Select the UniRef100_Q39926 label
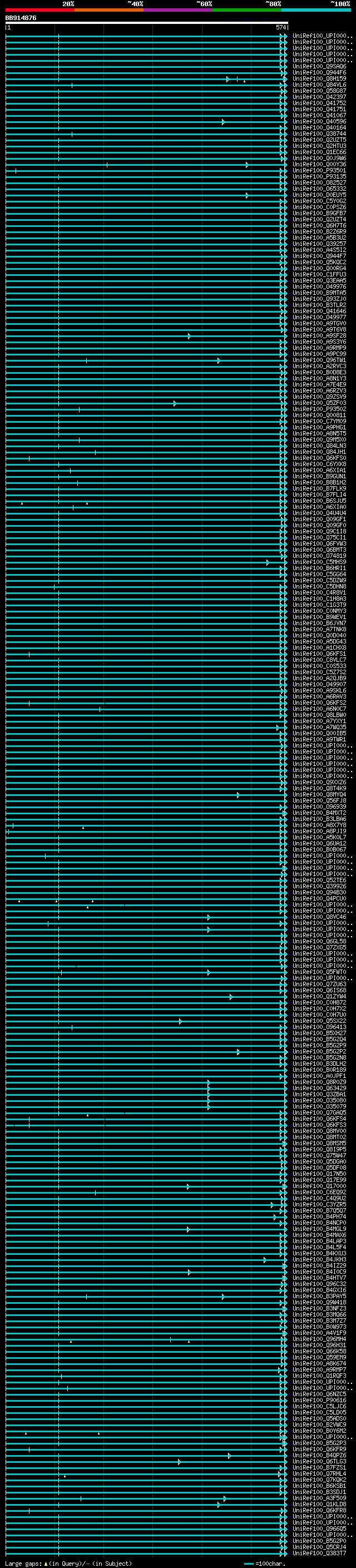Viewport: 356px width, 1568px height. coord(319,887)
